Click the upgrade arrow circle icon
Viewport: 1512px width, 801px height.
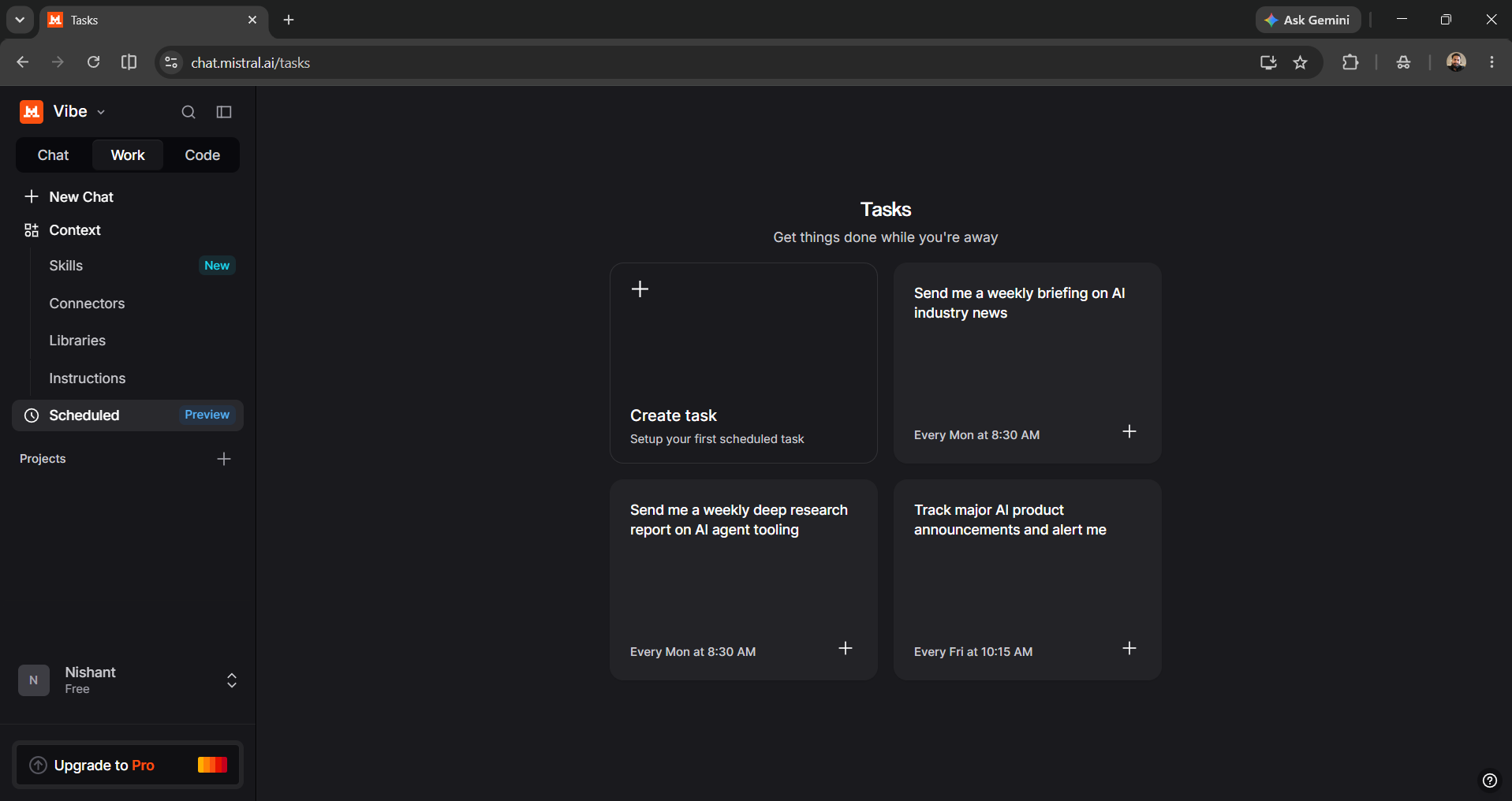point(38,766)
